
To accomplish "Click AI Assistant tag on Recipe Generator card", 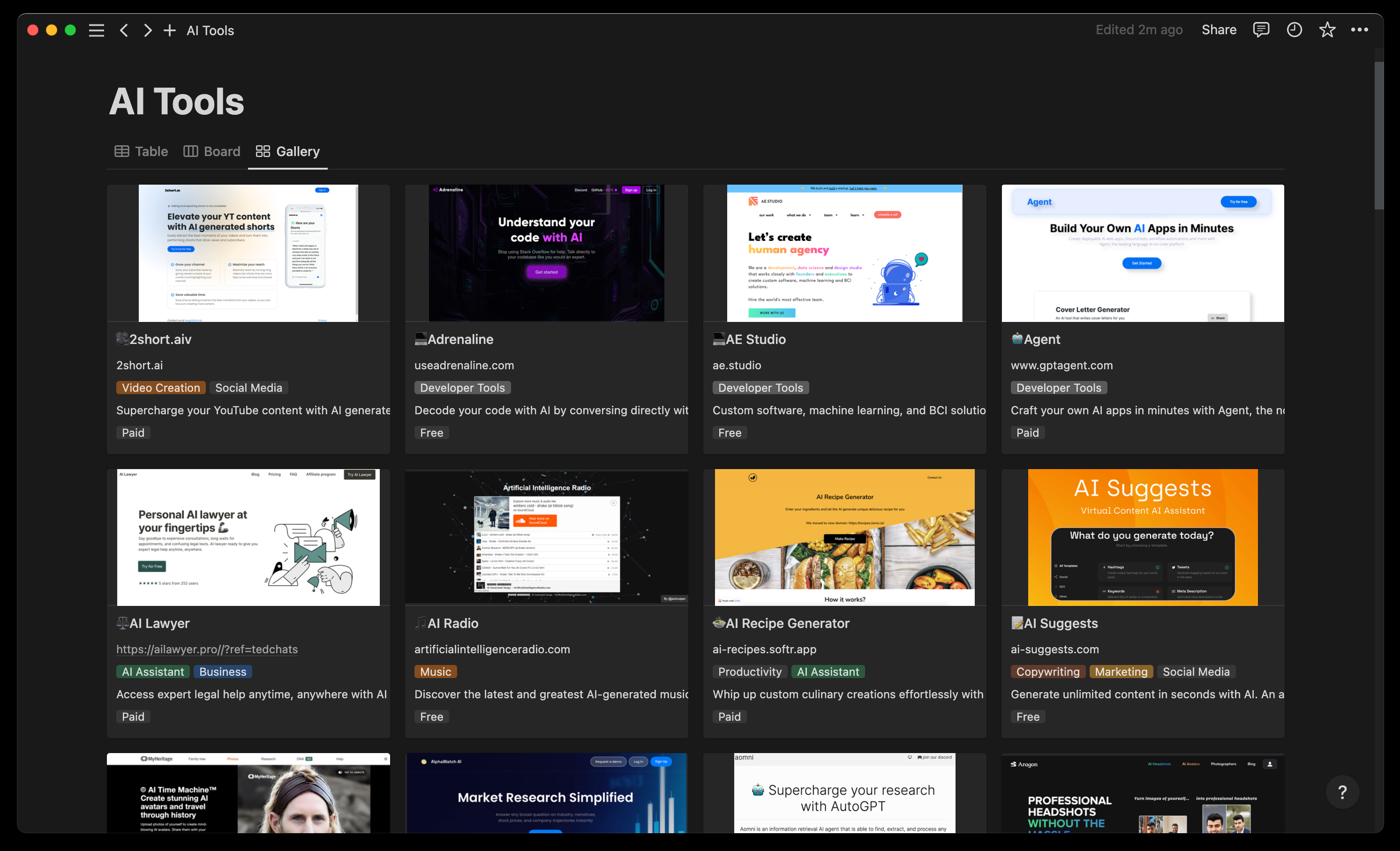I will click(x=828, y=672).
